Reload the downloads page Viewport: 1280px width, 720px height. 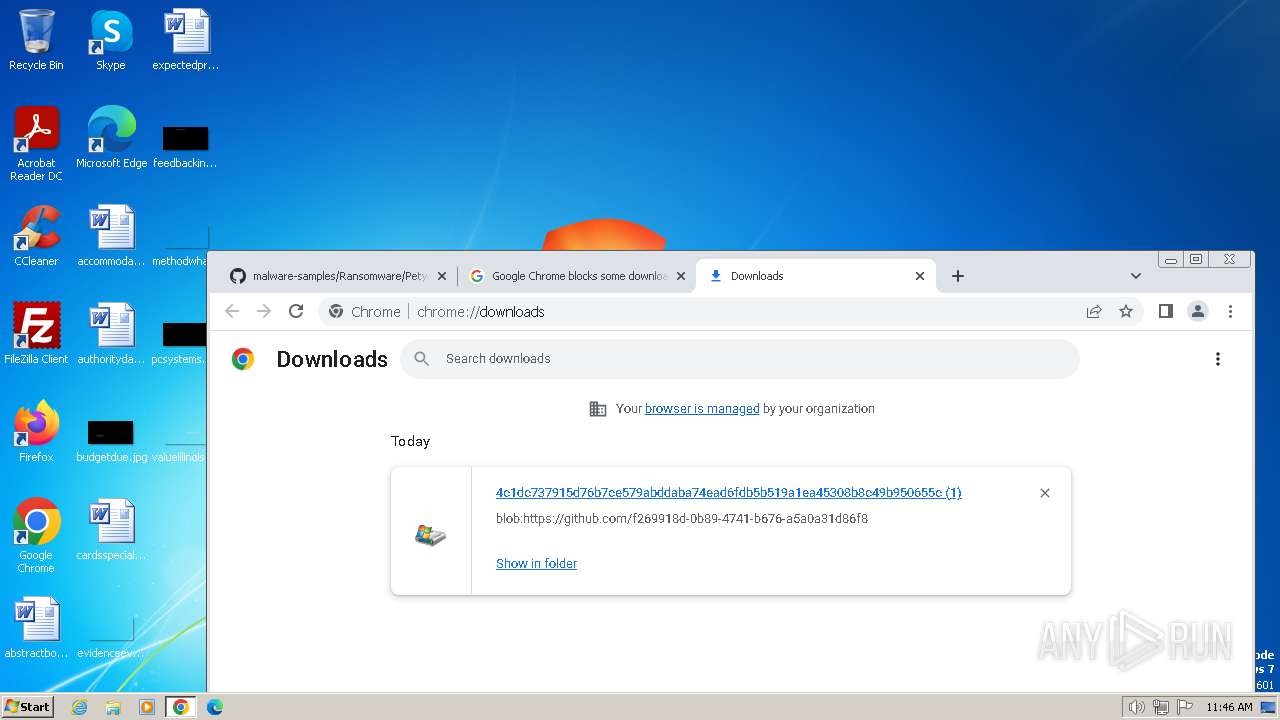point(296,311)
